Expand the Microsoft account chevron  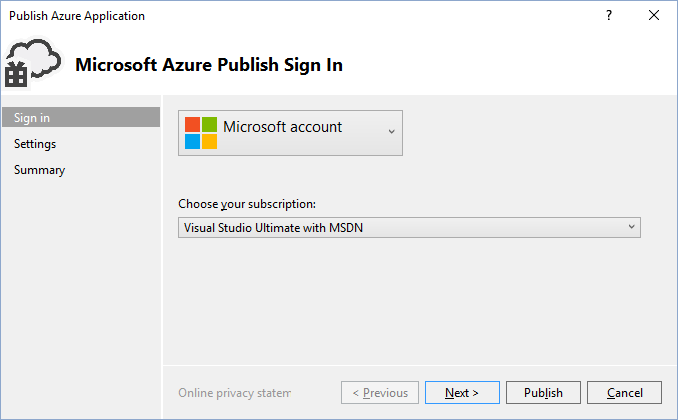pyautogui.click(x=391, y=132)
